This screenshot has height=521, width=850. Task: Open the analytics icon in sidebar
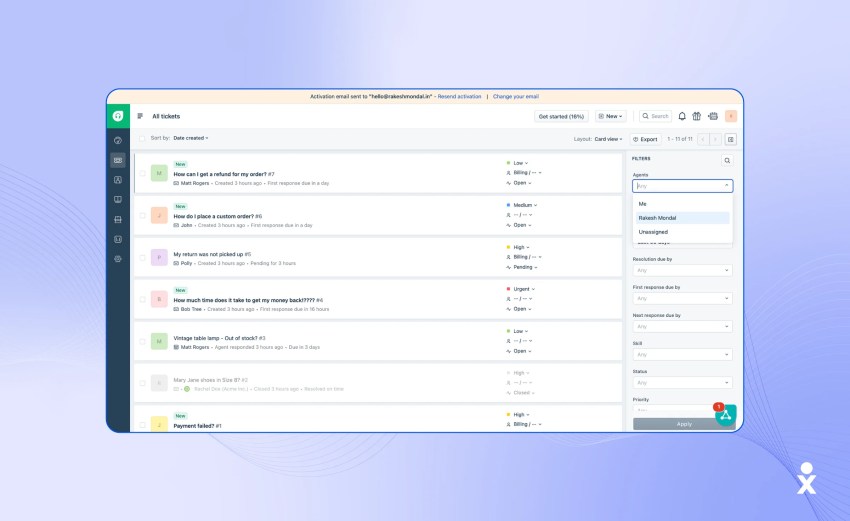pos(118,239)
